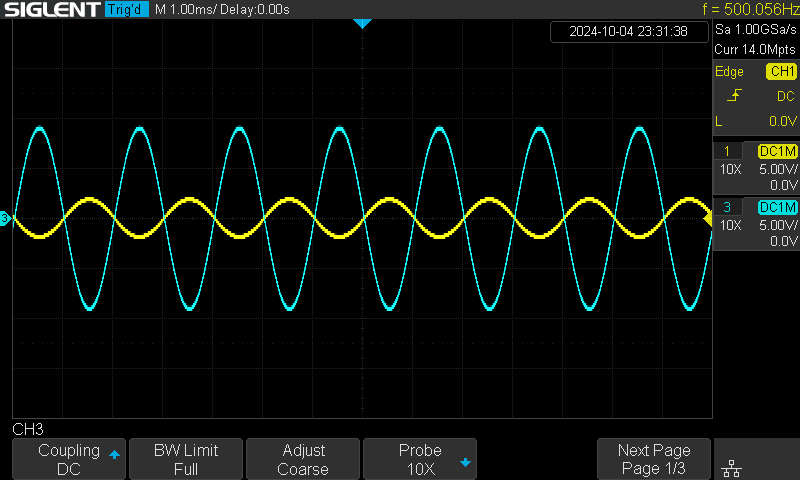Image resolution: width=800 pixels, height=480 pixels.
Task: Click the network status icon
Action: 731,467
